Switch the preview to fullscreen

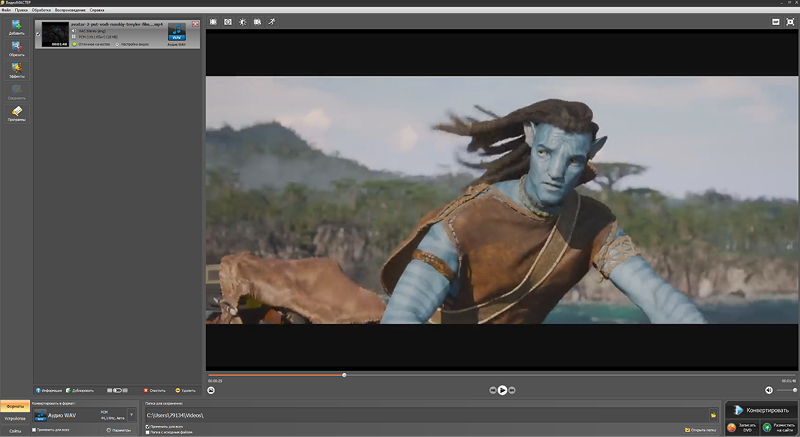[x=790, y=22]
